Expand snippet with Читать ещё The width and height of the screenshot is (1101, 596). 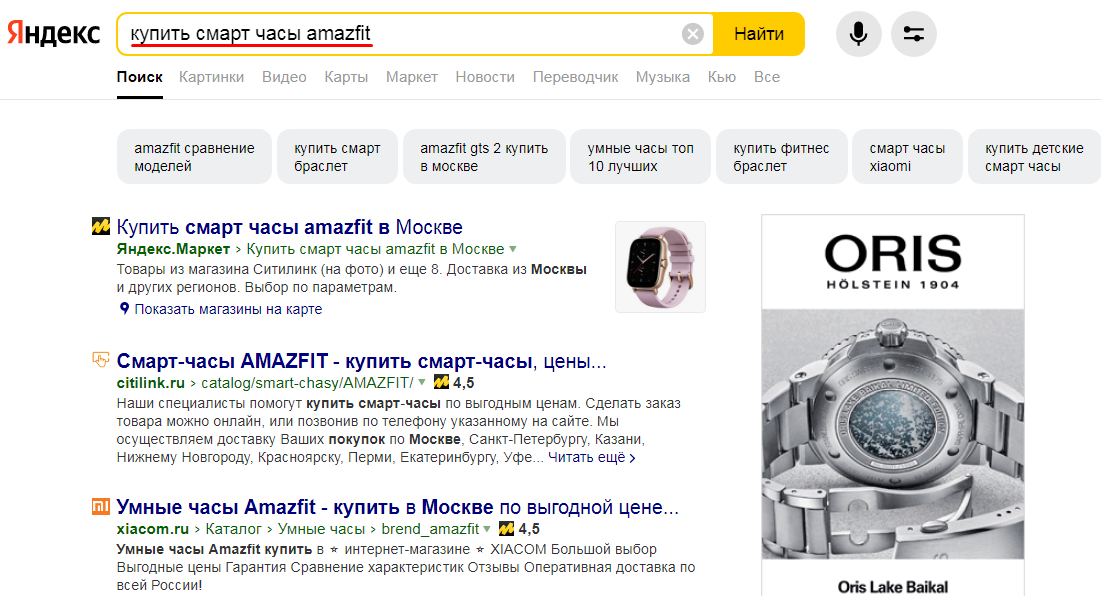coord(591,457)
